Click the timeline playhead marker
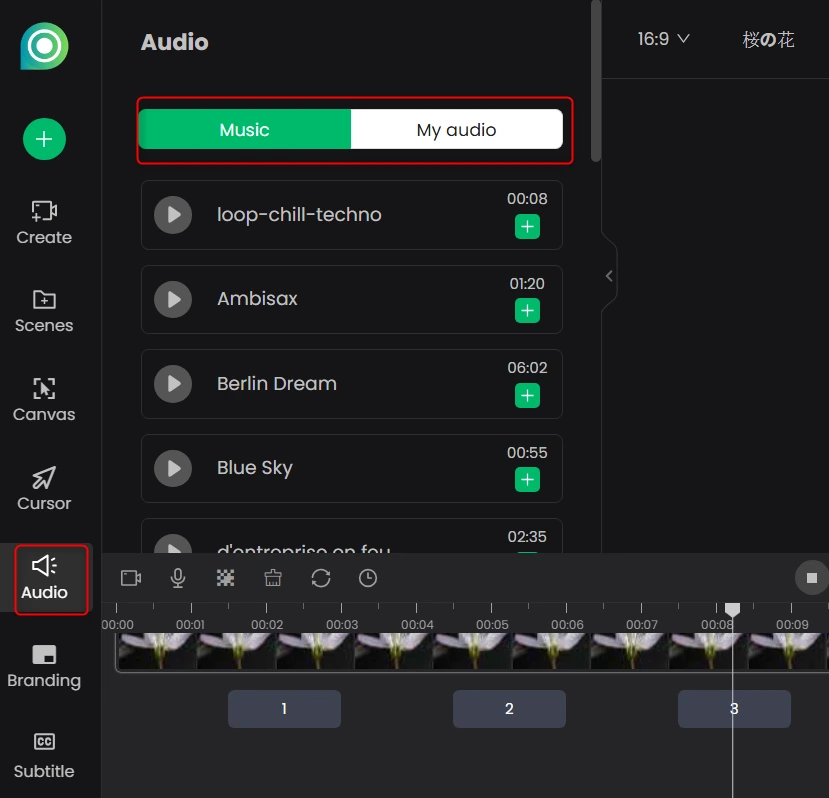The width and height of the screenshot is (829, 798). (732, 609)
